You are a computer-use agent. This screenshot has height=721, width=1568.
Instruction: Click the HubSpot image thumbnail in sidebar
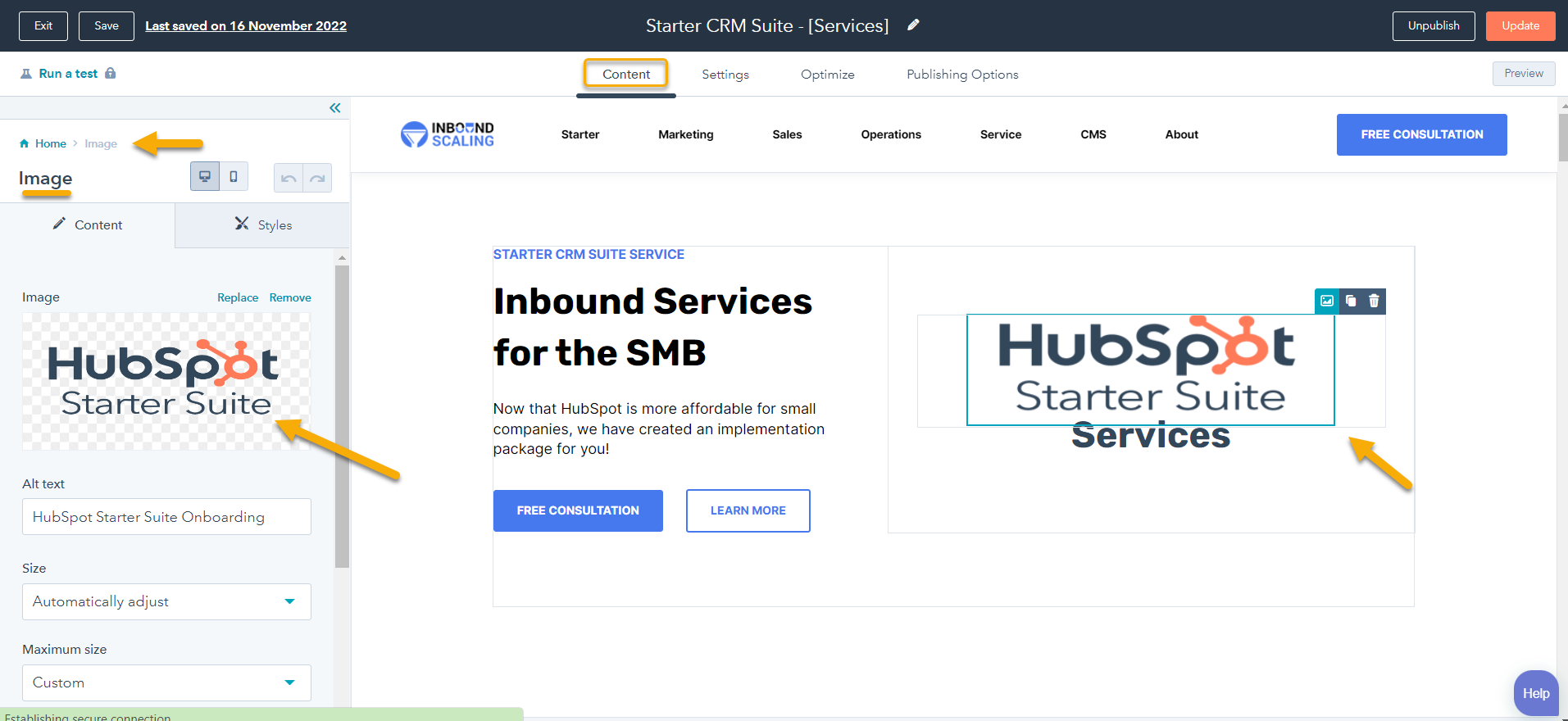pos(166,381)
